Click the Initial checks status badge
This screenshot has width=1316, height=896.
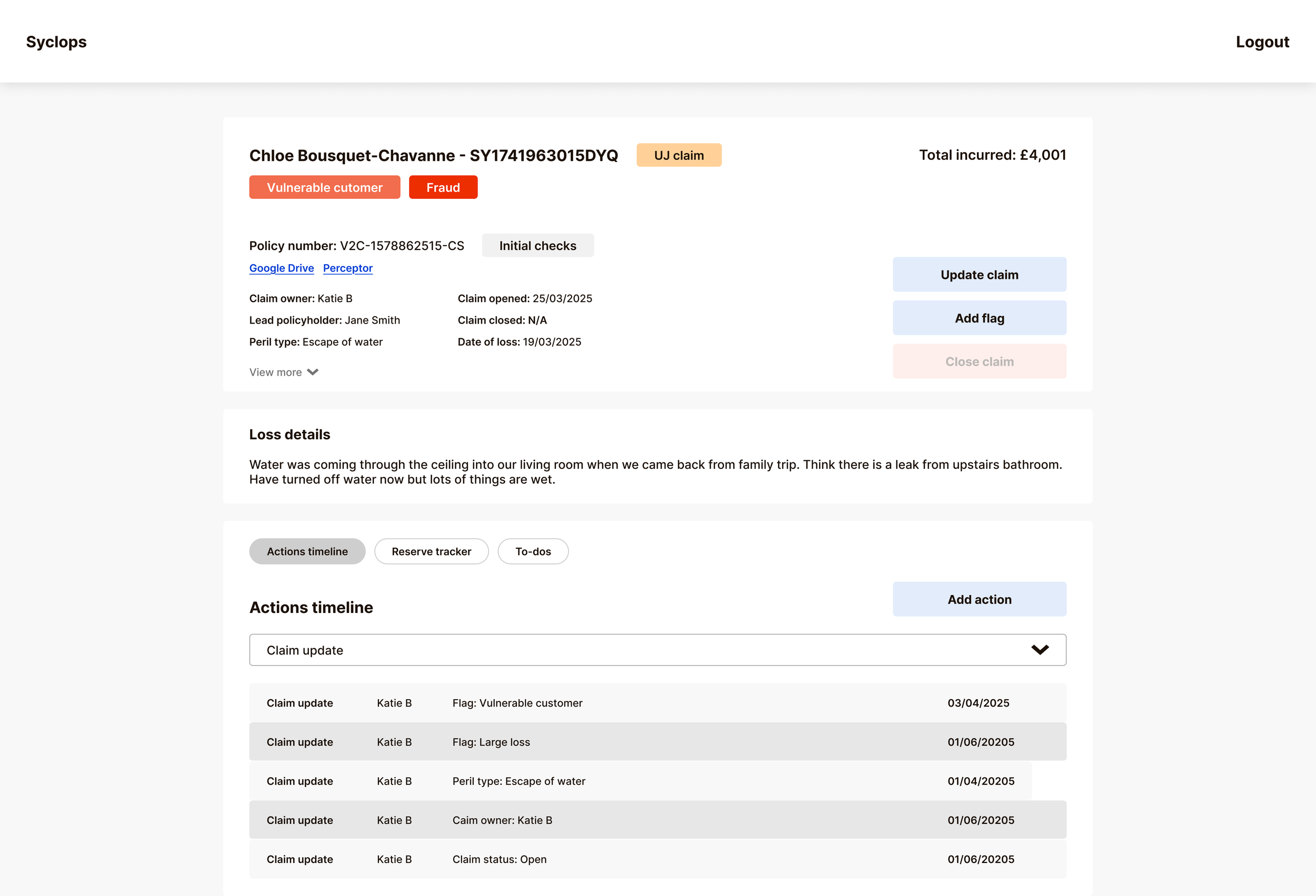pos(537,246)
